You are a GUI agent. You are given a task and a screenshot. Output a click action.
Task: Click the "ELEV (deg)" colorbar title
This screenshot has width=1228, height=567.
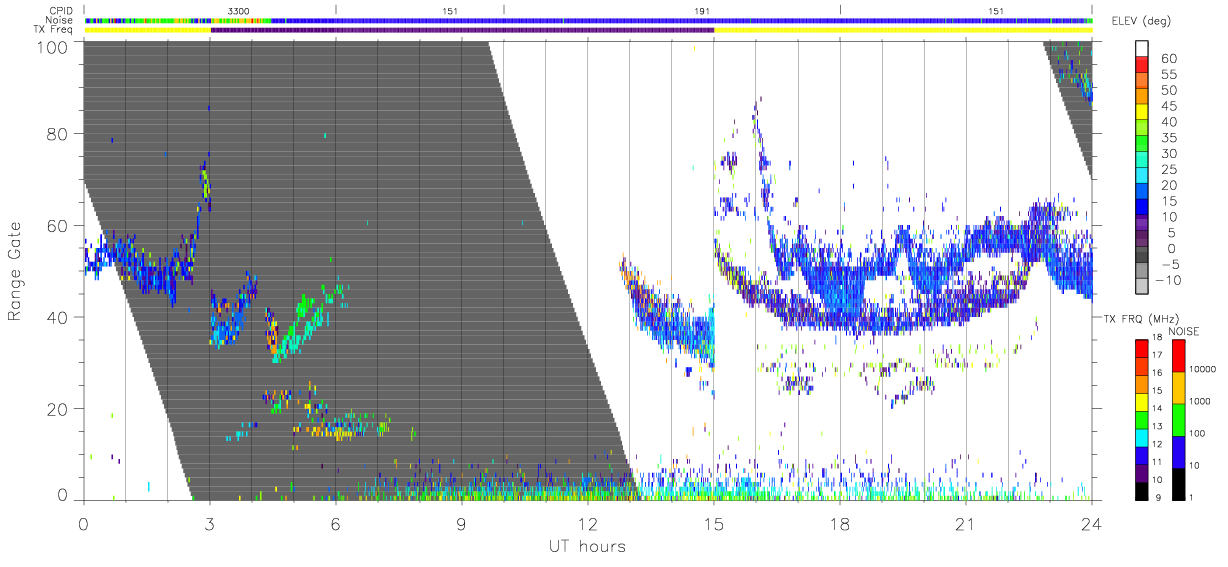coord(1142,21)
